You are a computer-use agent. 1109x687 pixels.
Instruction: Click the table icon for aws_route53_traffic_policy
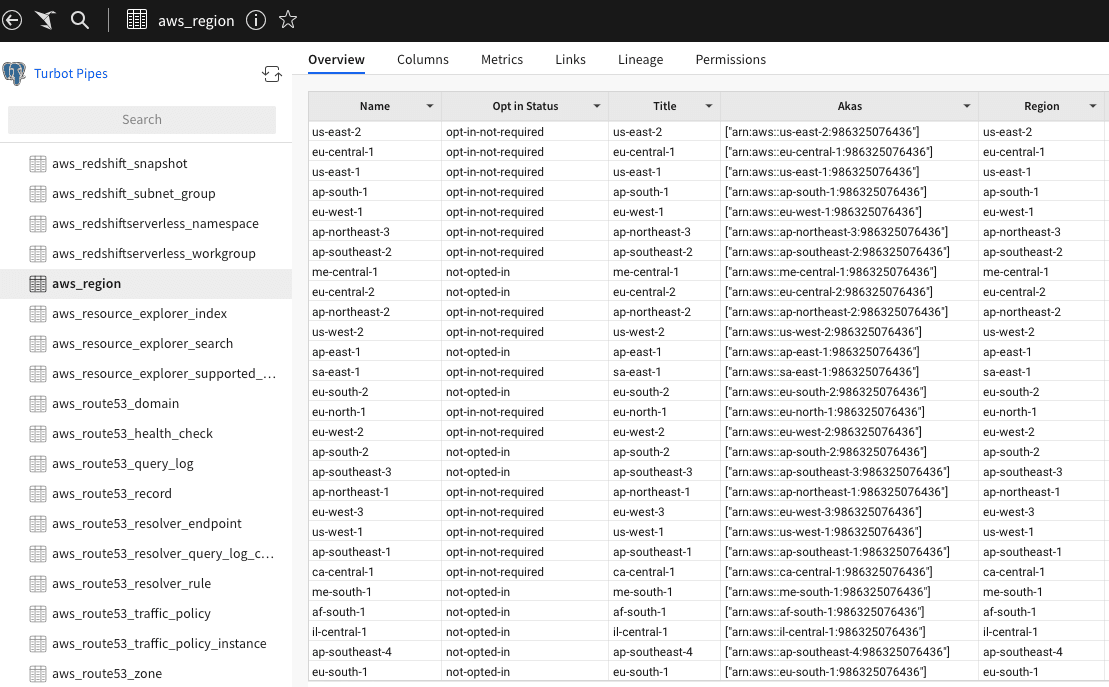pyautogui.click(x=37, y=613)
